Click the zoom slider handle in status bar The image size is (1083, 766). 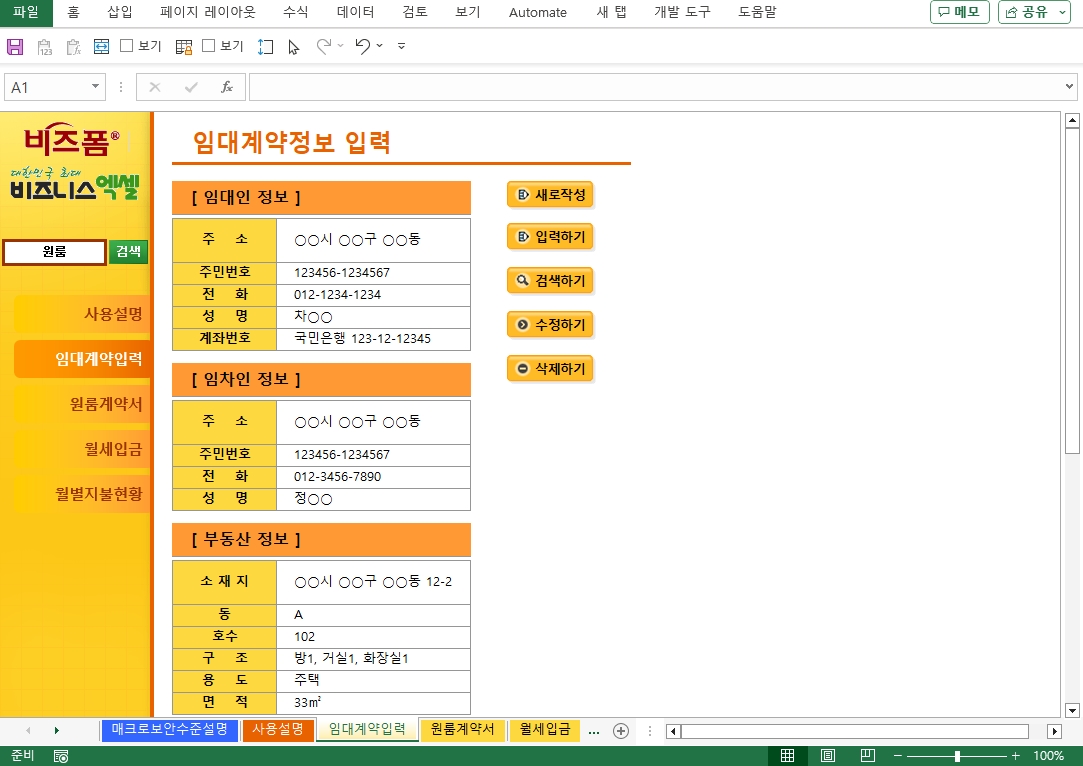pos(957,756)
